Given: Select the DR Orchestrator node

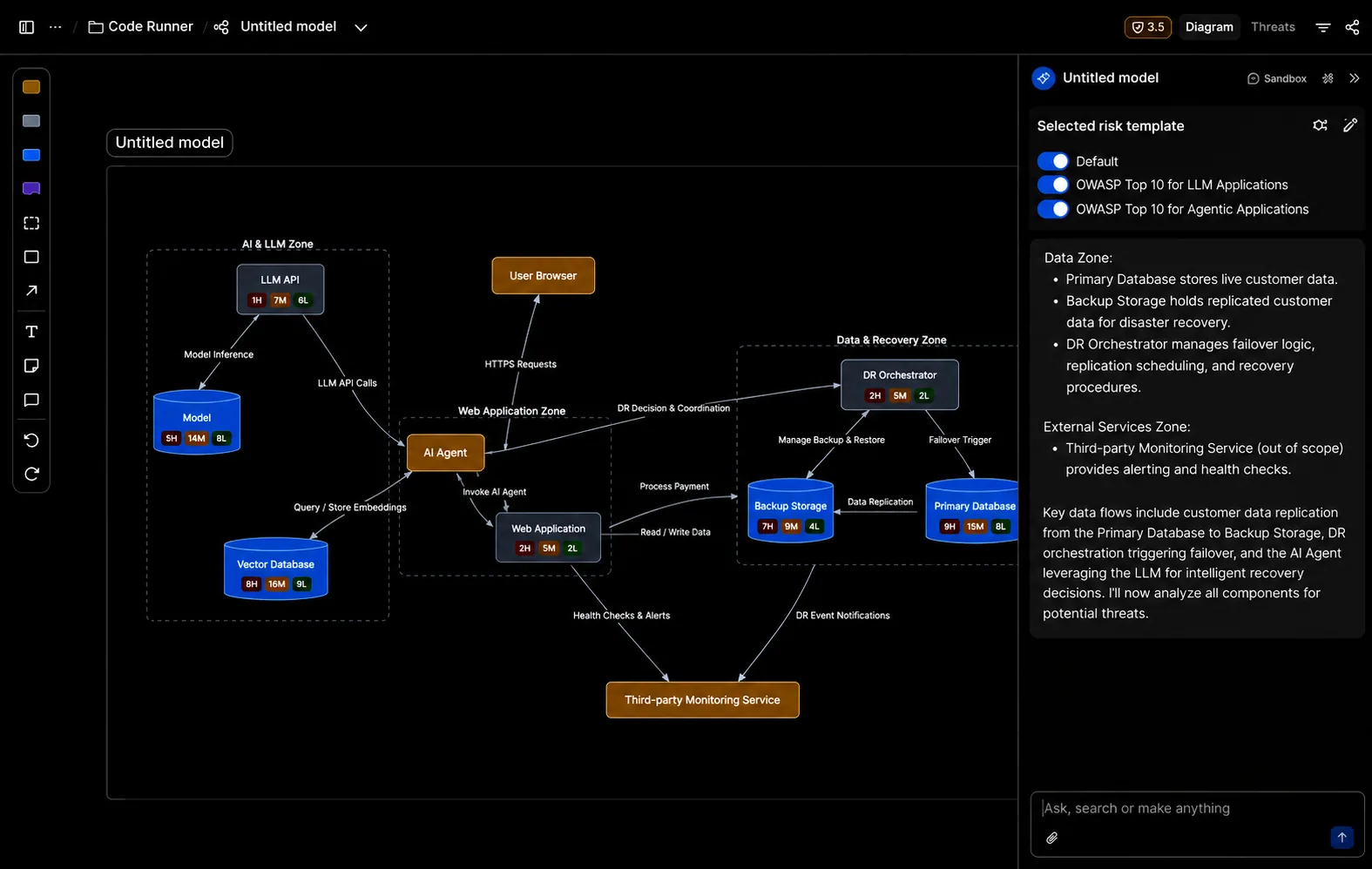Looking at the screenshot, I should click(900, 385).
